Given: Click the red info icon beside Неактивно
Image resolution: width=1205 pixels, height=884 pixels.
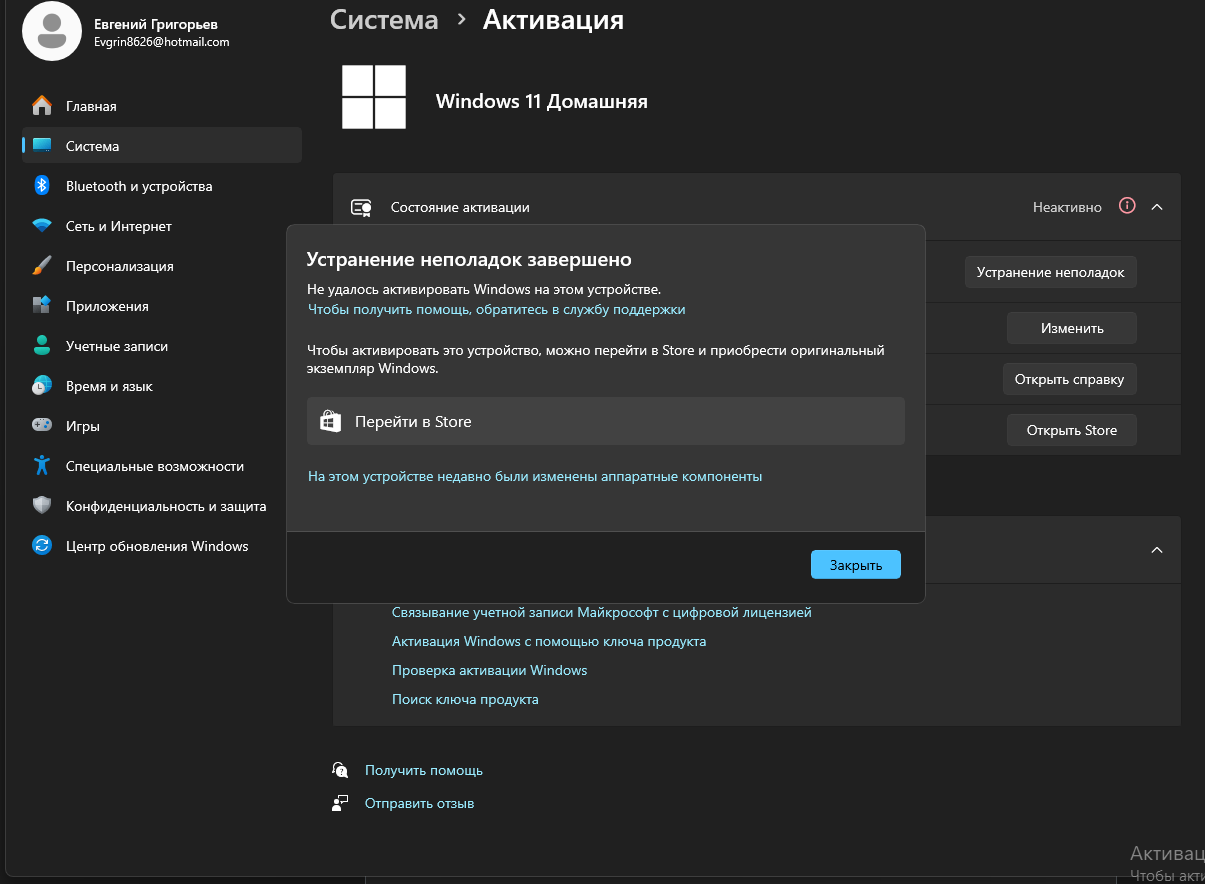Looking at the screenshot, I should pos(1127,206).
